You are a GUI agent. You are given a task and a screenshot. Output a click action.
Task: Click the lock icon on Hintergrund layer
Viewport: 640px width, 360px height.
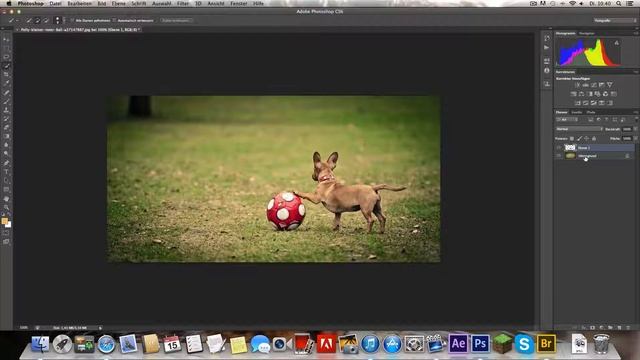pos(627,156)
